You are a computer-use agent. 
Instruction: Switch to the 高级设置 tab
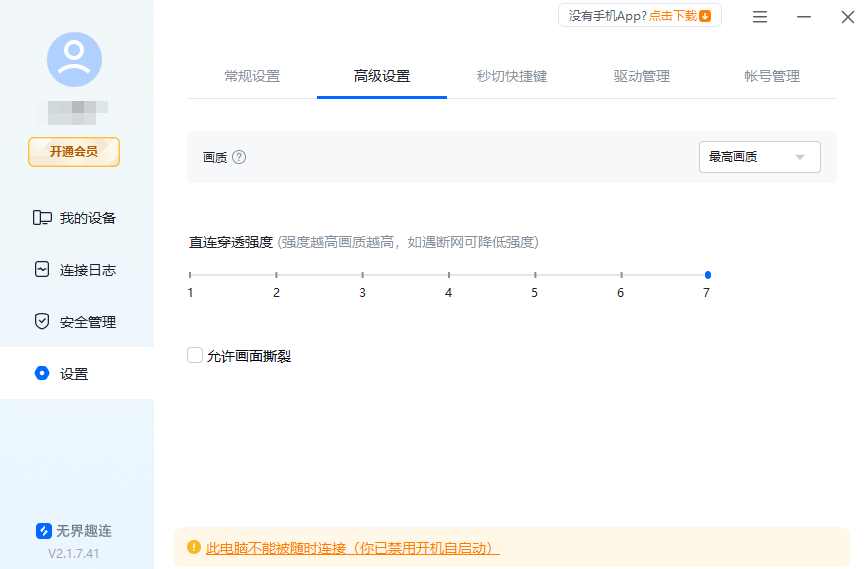(x=382, y=76)
